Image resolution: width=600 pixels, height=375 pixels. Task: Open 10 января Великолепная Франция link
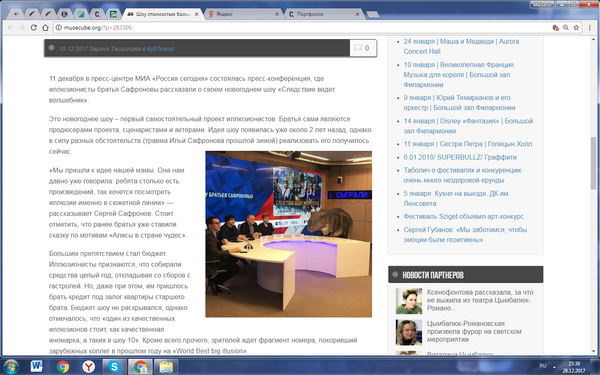tap(459, 75)
